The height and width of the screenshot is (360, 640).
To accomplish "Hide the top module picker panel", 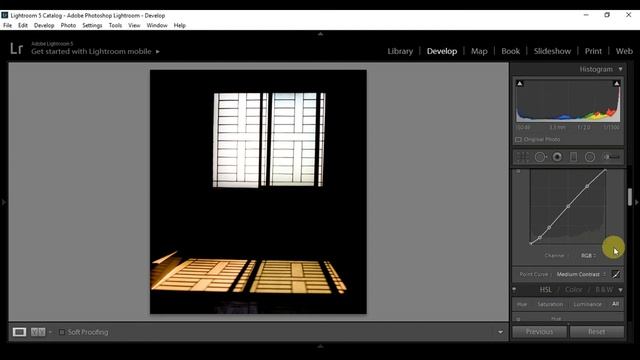I will click(x=320, y=34).
